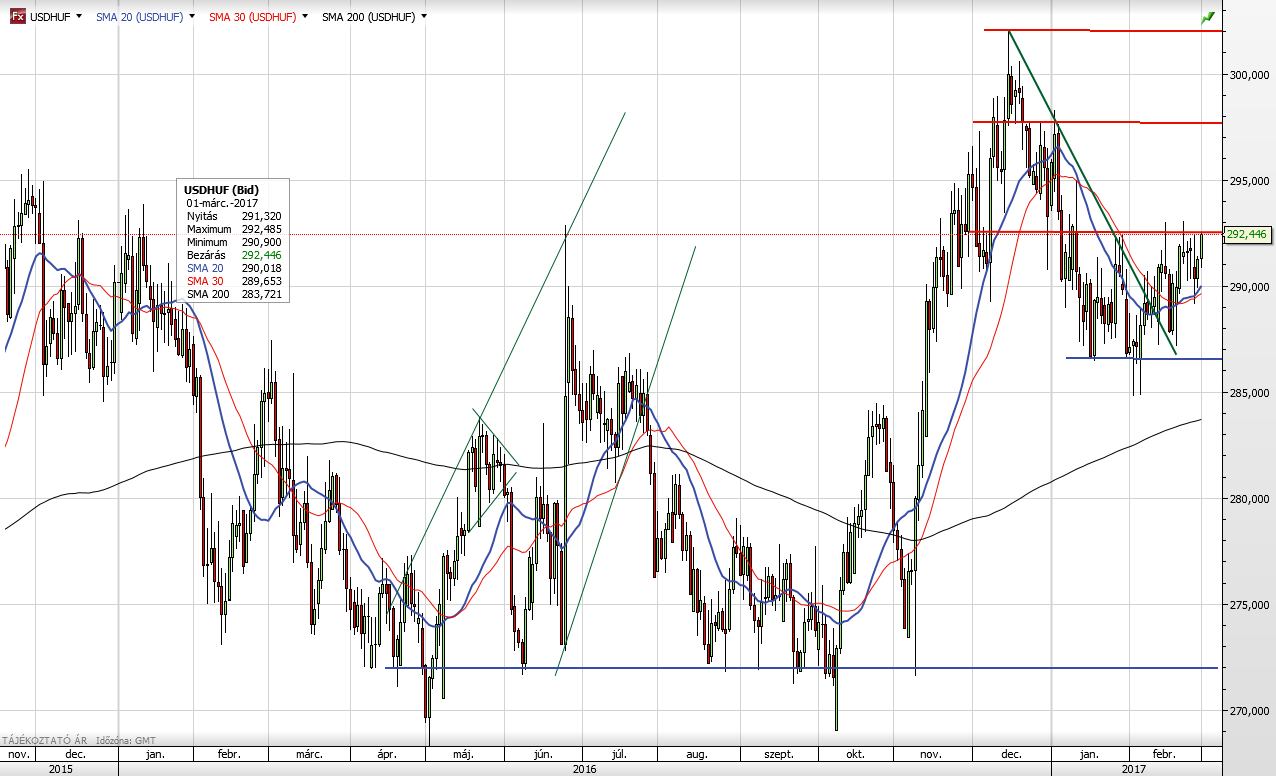Image resolution: width=1276 pixels, height=776 pixels.
Task: Click the júl. month label on time axis
Action: coord(619,754)
